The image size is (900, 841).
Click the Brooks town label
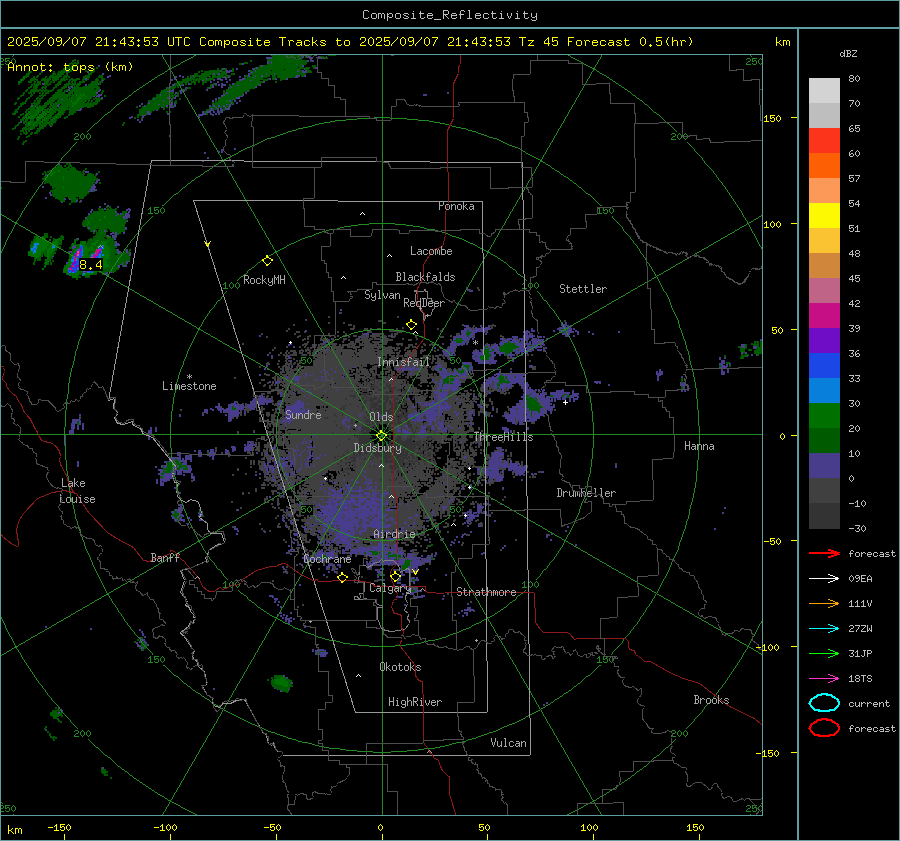click(x=711, y=700)
